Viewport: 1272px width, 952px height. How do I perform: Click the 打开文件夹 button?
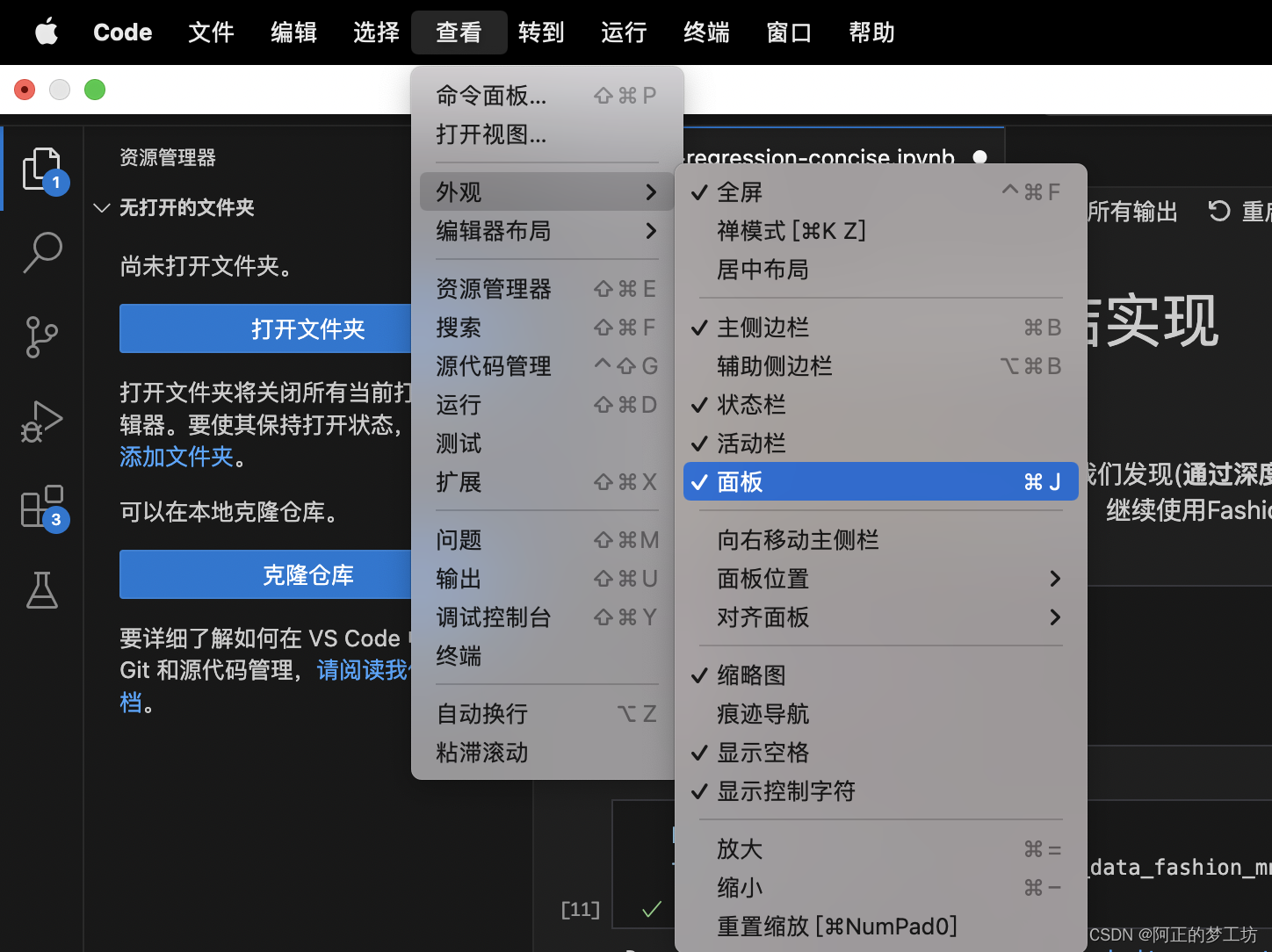[x=265, y=328]
